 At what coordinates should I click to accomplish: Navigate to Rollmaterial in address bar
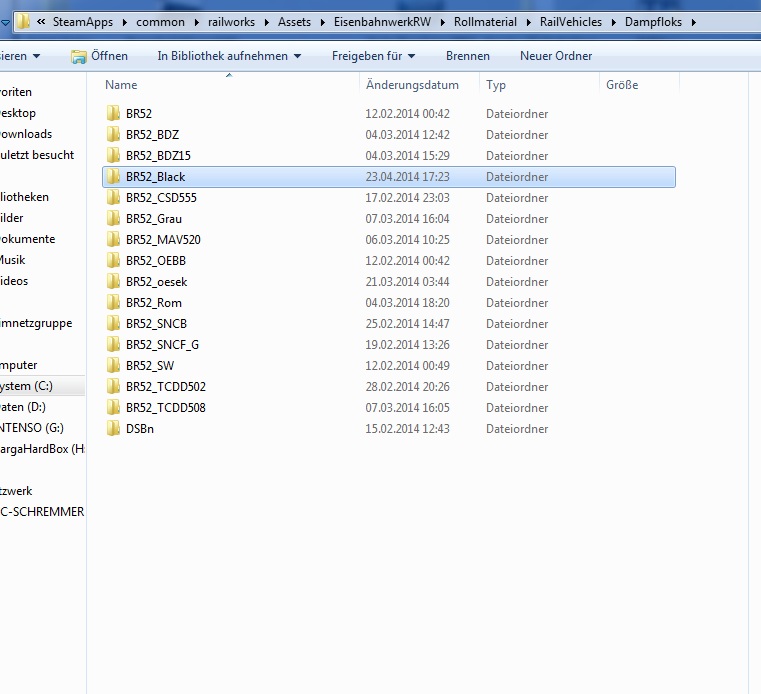[x=485, y=22]
